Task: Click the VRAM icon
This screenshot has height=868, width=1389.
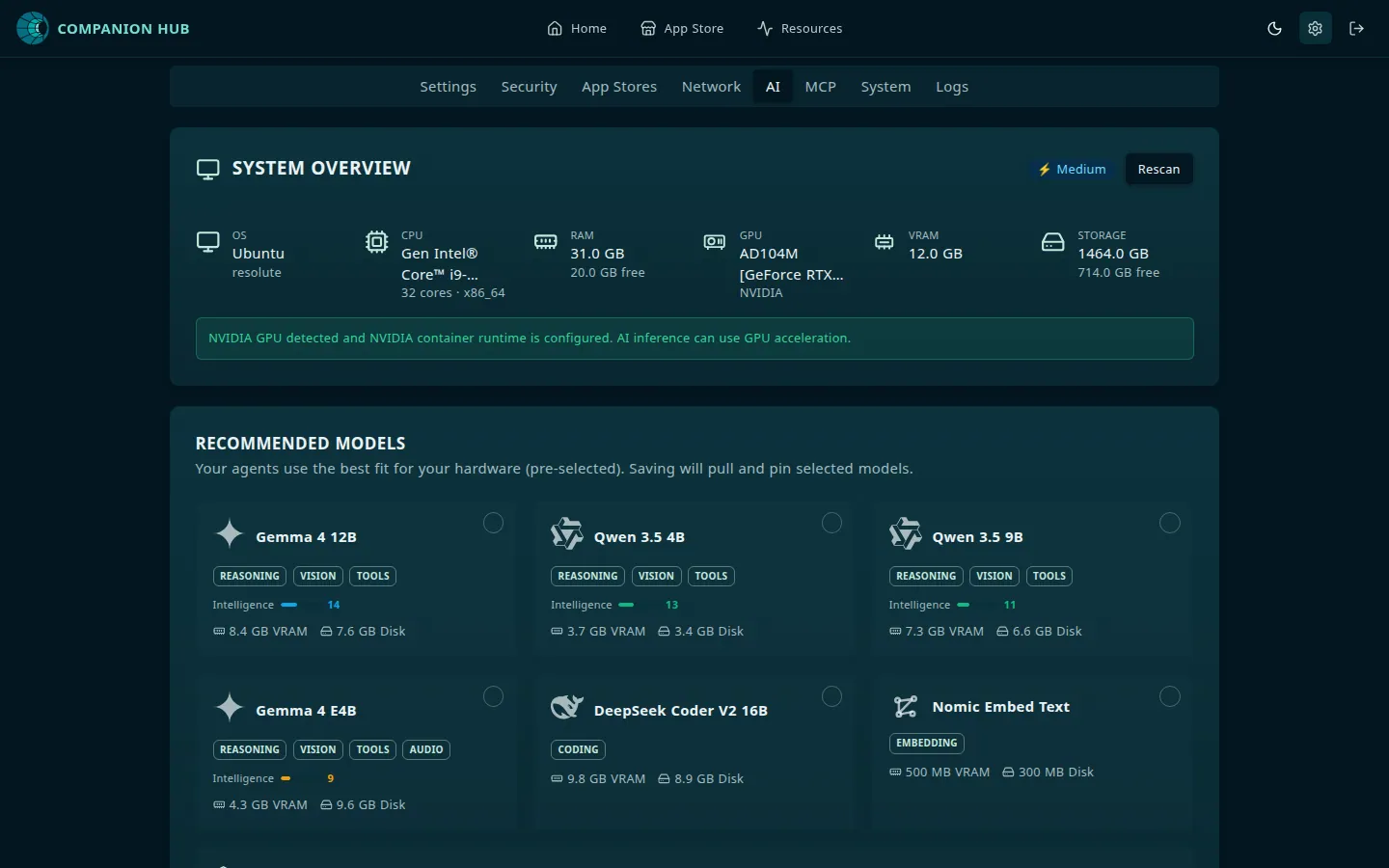Action: pyautogui.click(x=884, y=242)
